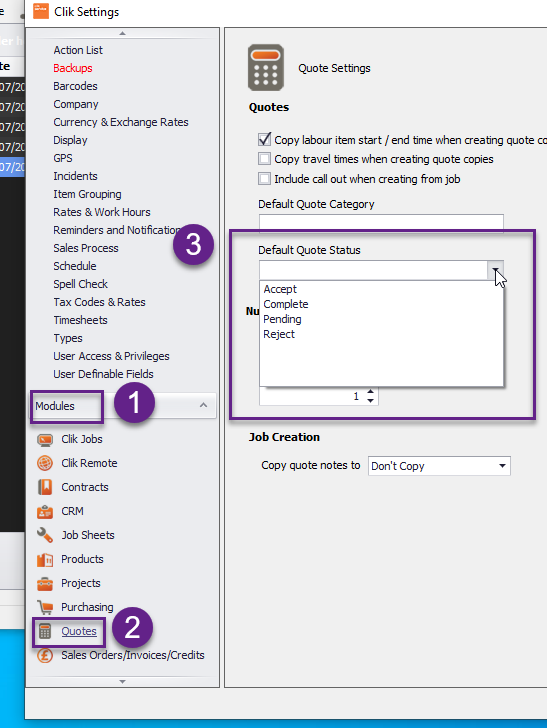
Task: Open Spell Check settings
Action: (x=80, y=284)
